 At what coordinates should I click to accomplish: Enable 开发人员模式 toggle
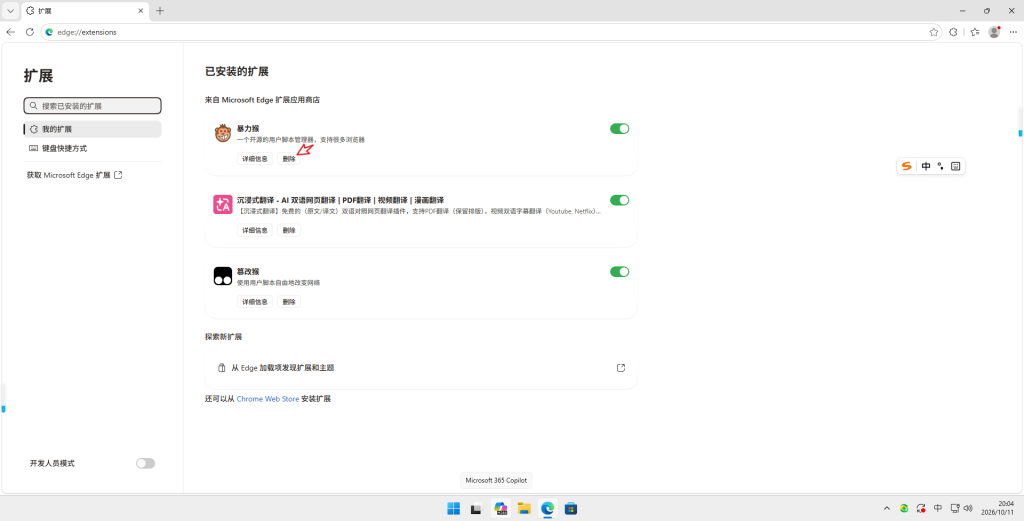coord(145,463)
